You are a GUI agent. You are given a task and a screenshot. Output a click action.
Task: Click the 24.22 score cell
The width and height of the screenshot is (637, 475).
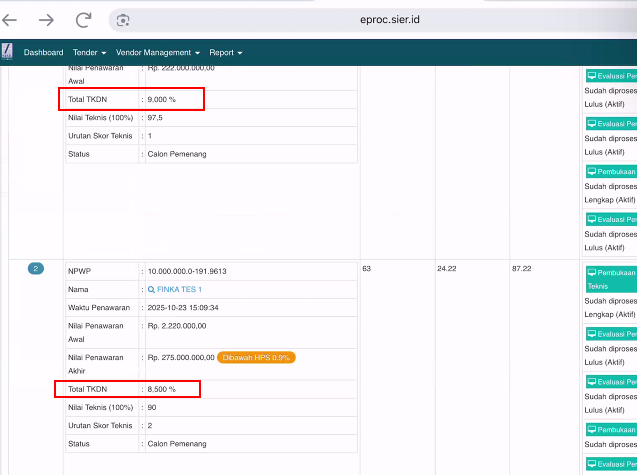tap(447, 269)
